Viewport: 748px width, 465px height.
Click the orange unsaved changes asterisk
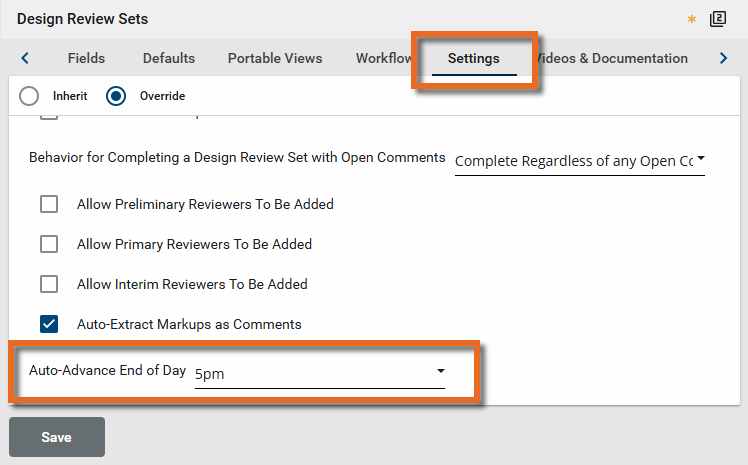pos(692,20)
